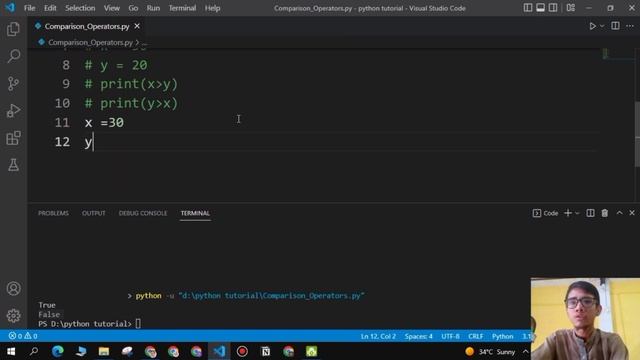Split the editor to the right
The height and width of the screenshot is (360, 640).
[x=615, y=26]
